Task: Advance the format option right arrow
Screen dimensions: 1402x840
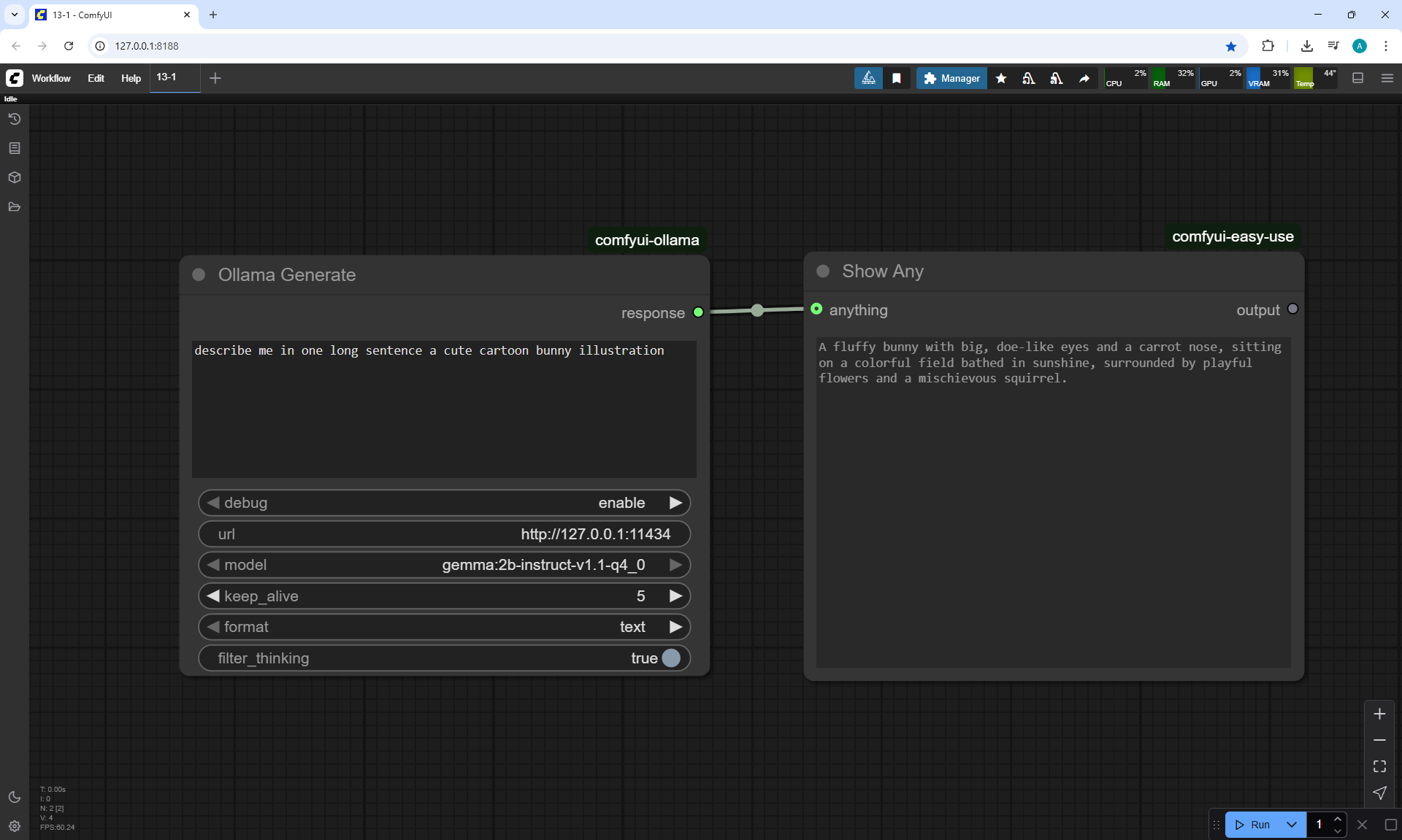Action: (x=675, y=627)
